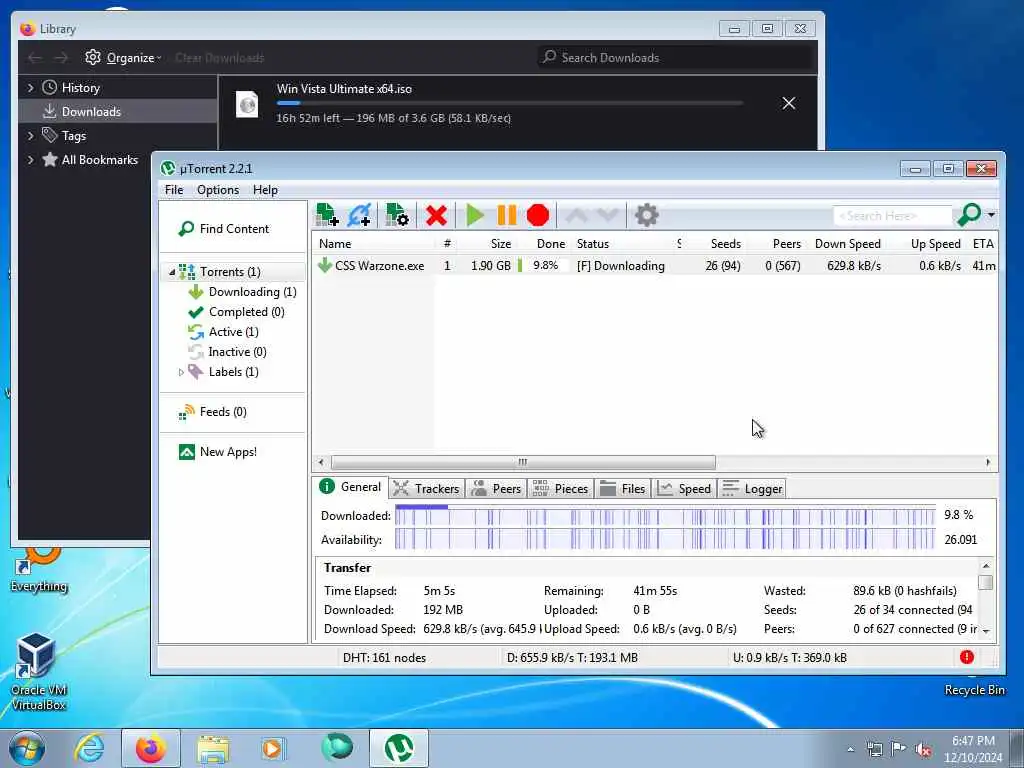Switch to the Logger tab
The width and height of the screenshot is (1024, 768).
pos(752,488)
